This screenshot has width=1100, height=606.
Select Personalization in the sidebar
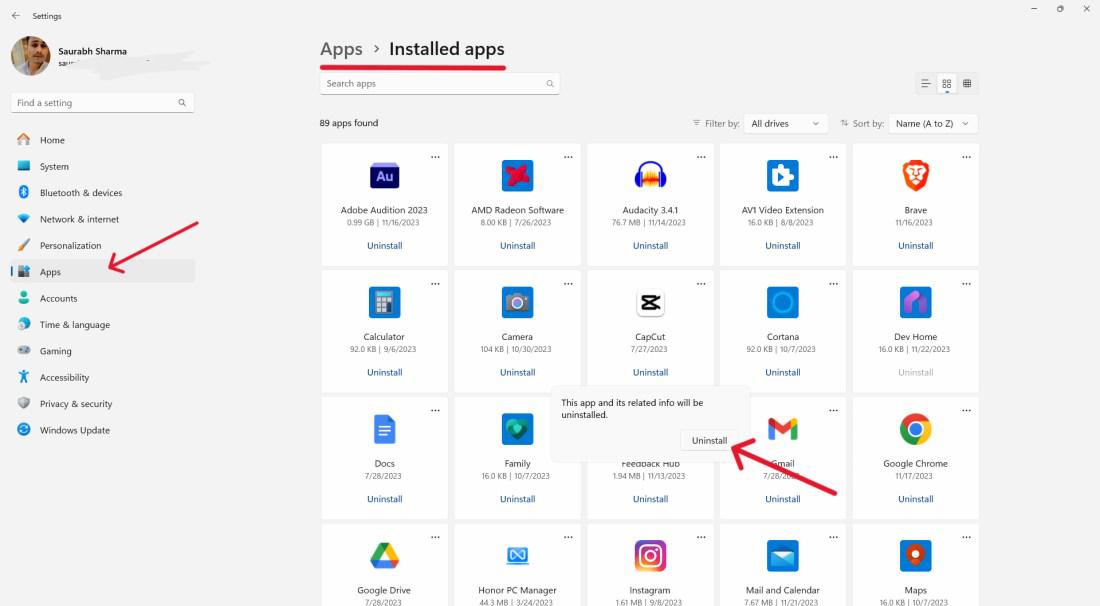pyautogui.click(x=102, y=245)
